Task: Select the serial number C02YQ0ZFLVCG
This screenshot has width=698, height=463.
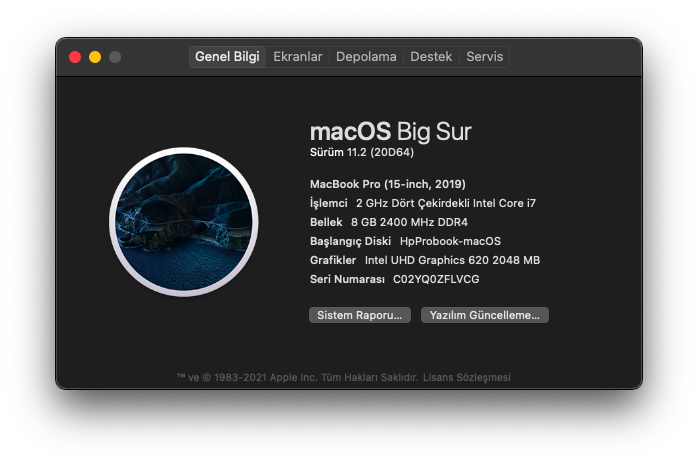Action: (x=436, y=279)
